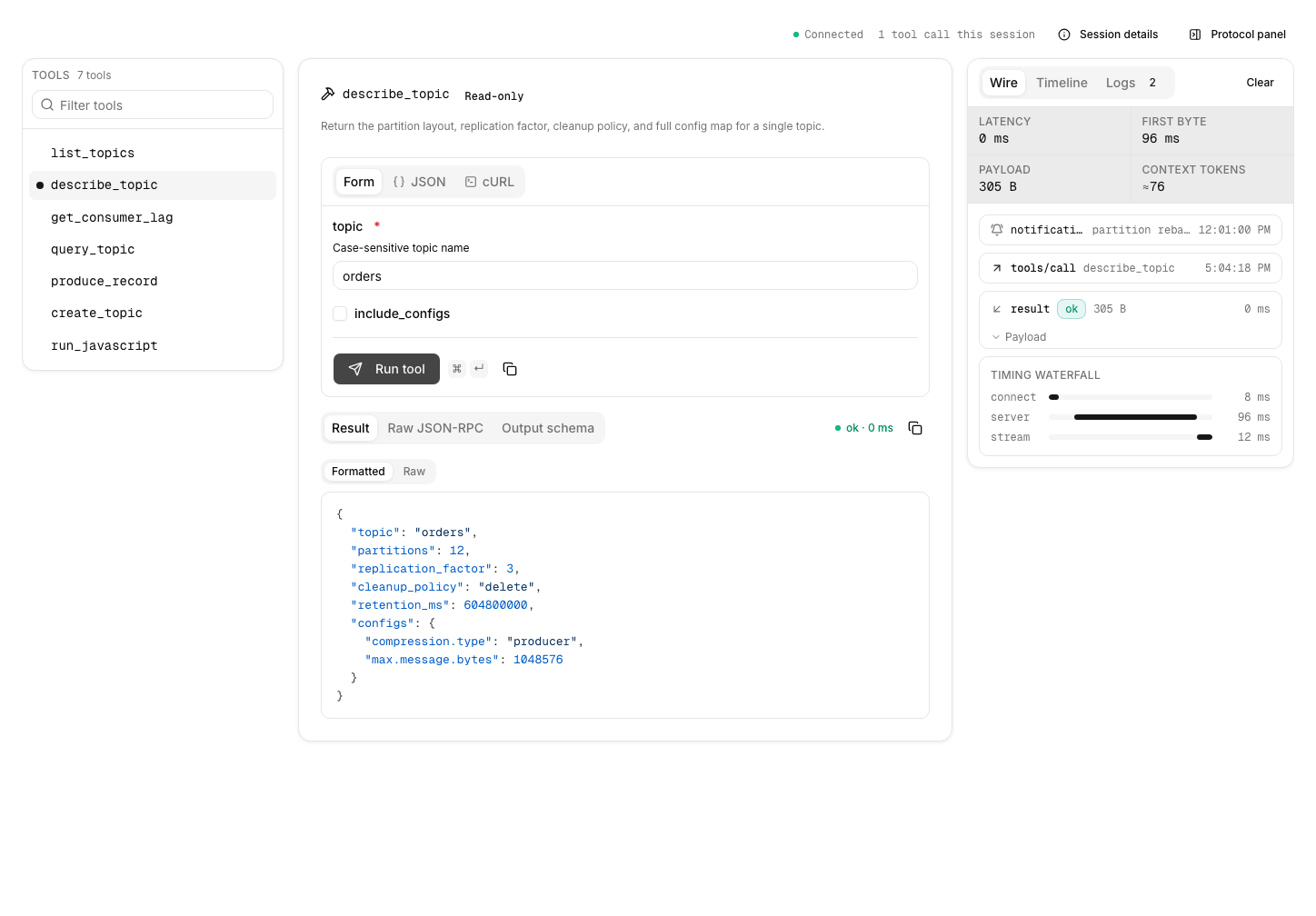The image size is (1316, 916).
Task: Switch to the cURL tab
Action: click(489, 182)
